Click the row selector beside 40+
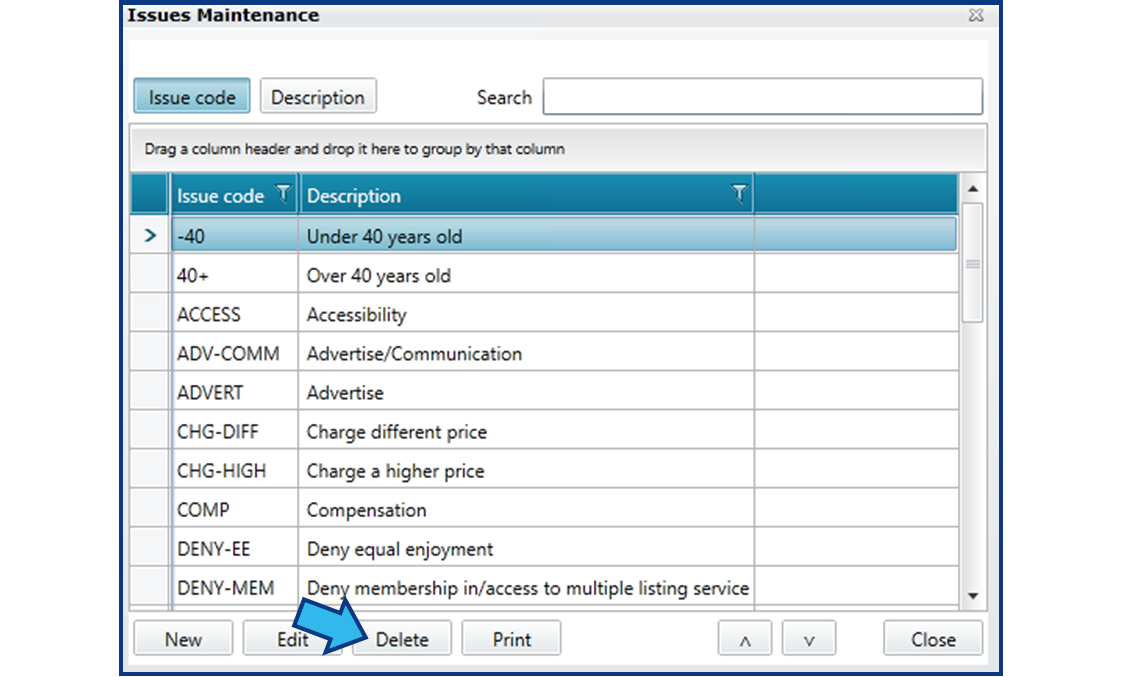 click(x=150, y=275)
